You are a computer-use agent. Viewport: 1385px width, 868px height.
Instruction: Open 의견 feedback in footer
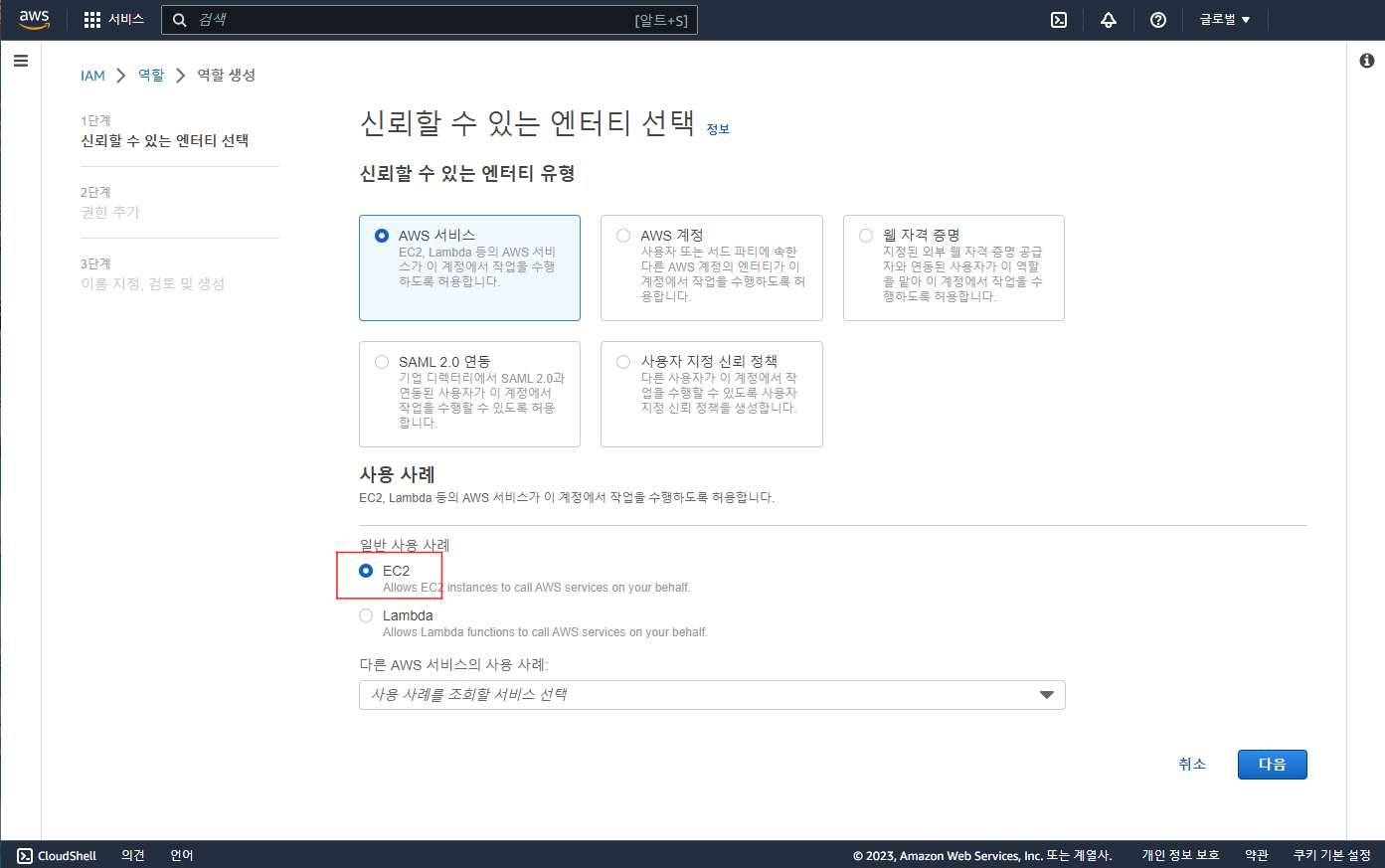pos(133,855)
